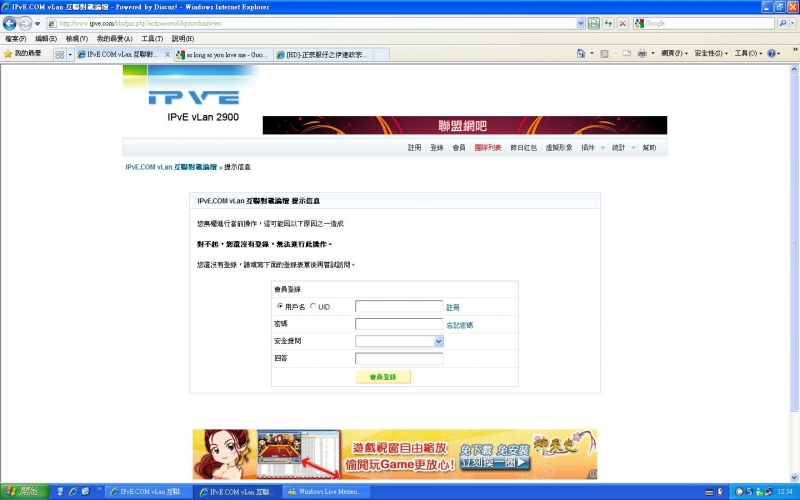Open the 網頁(P) command dropdown

(674, 54)
